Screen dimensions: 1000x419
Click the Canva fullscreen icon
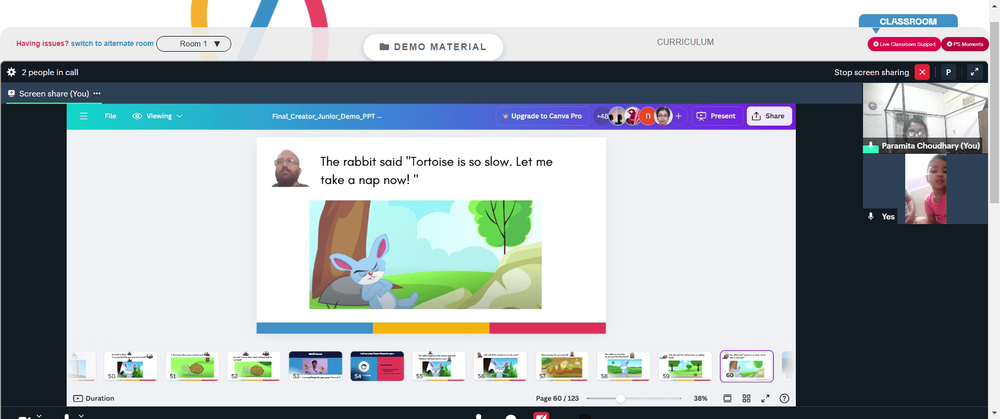(765, 398)
